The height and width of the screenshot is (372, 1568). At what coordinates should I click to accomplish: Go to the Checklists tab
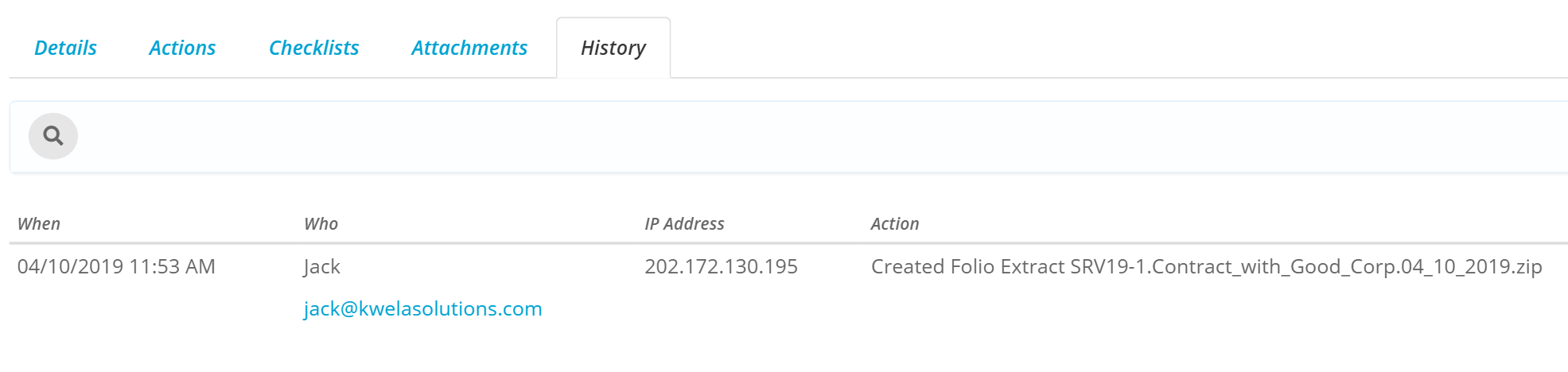313,48
